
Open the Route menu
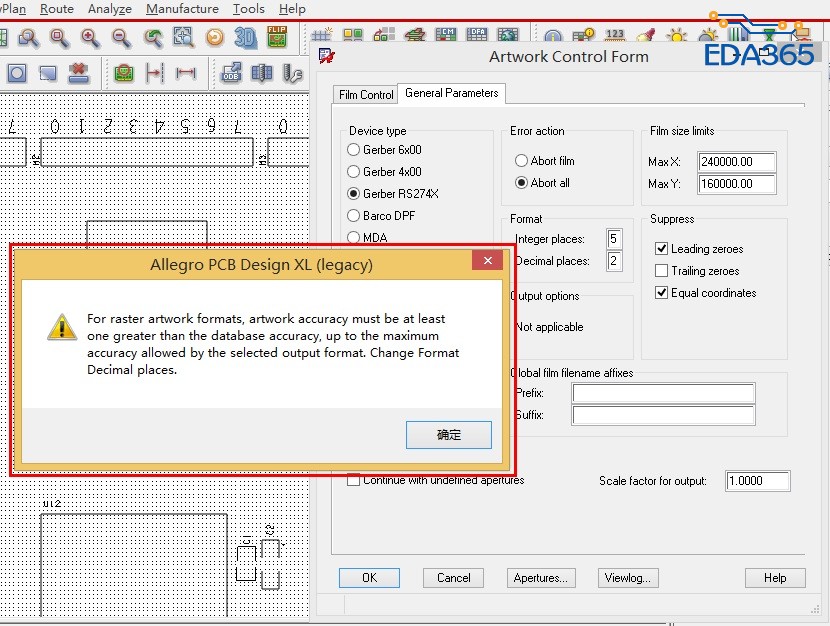(x=57, y=9)
